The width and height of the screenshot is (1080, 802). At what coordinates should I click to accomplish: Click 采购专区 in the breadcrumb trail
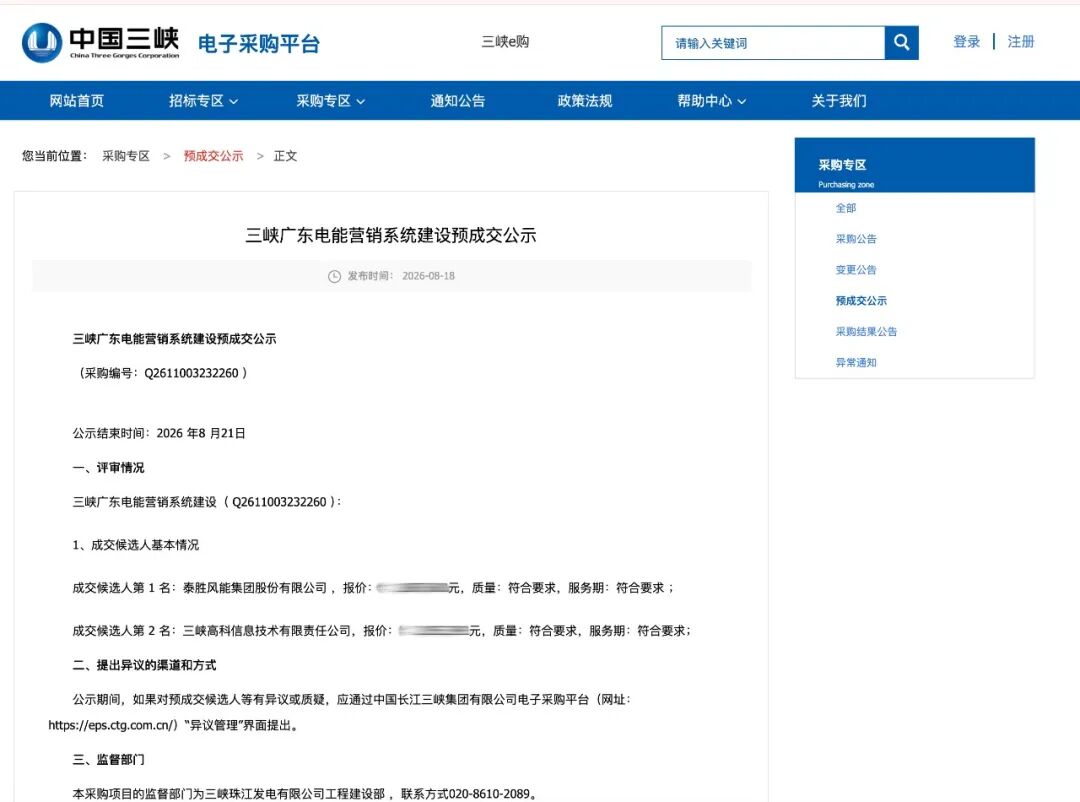tap(126, 156)
